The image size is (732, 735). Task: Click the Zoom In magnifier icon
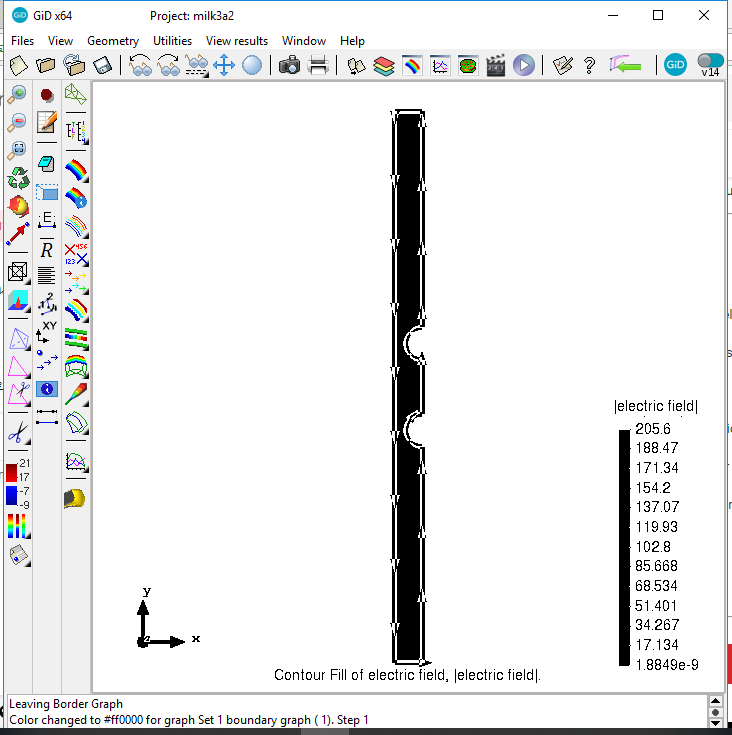18,95
